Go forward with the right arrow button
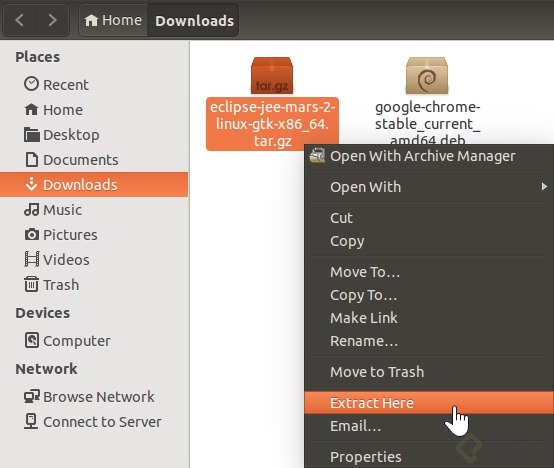Image resolution: width=554 pixels, height=468 pixels. click(52, 20)
